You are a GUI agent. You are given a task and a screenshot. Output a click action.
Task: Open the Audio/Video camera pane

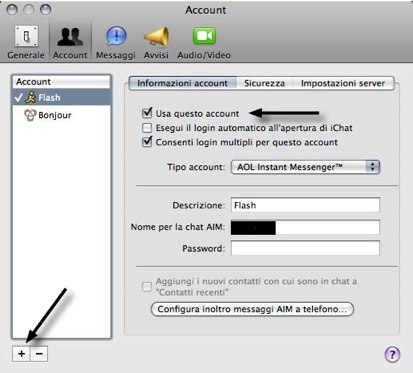(x=204, y=42)
